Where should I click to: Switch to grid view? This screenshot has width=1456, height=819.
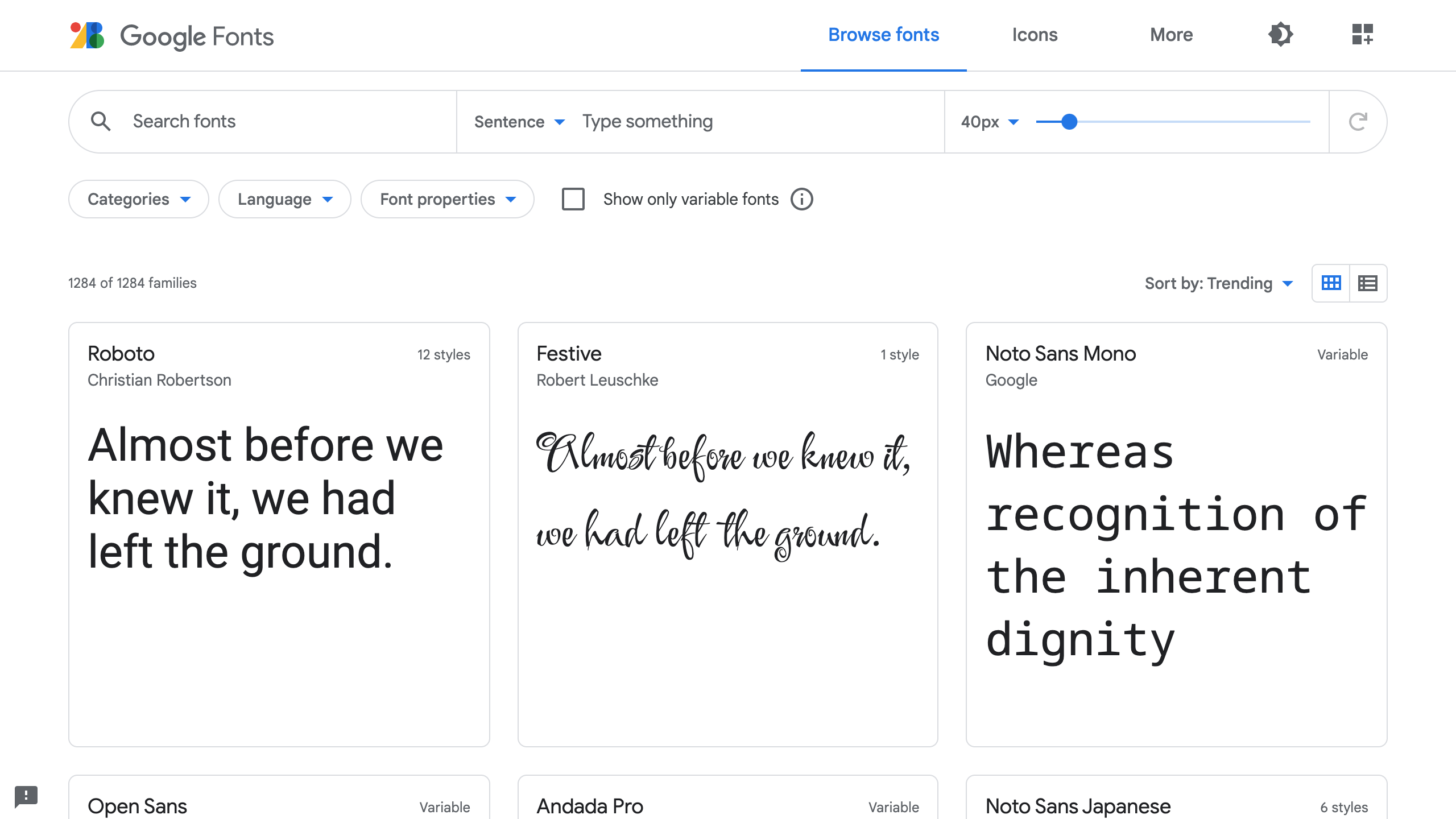coord(1331,283)
